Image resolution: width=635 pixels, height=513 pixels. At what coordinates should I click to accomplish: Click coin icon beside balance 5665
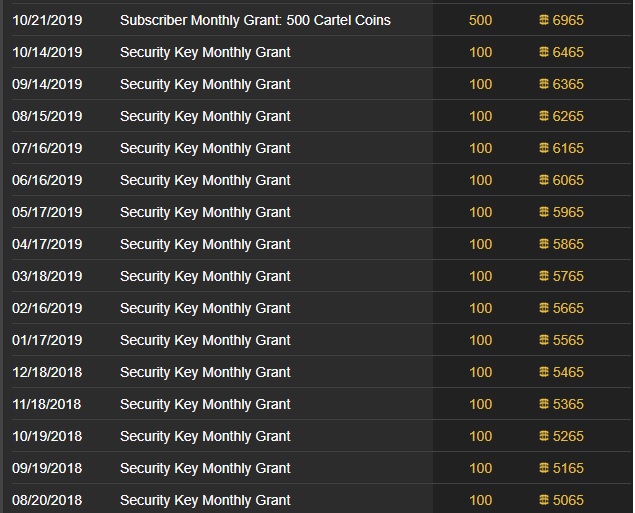click(x=544, y=308)
